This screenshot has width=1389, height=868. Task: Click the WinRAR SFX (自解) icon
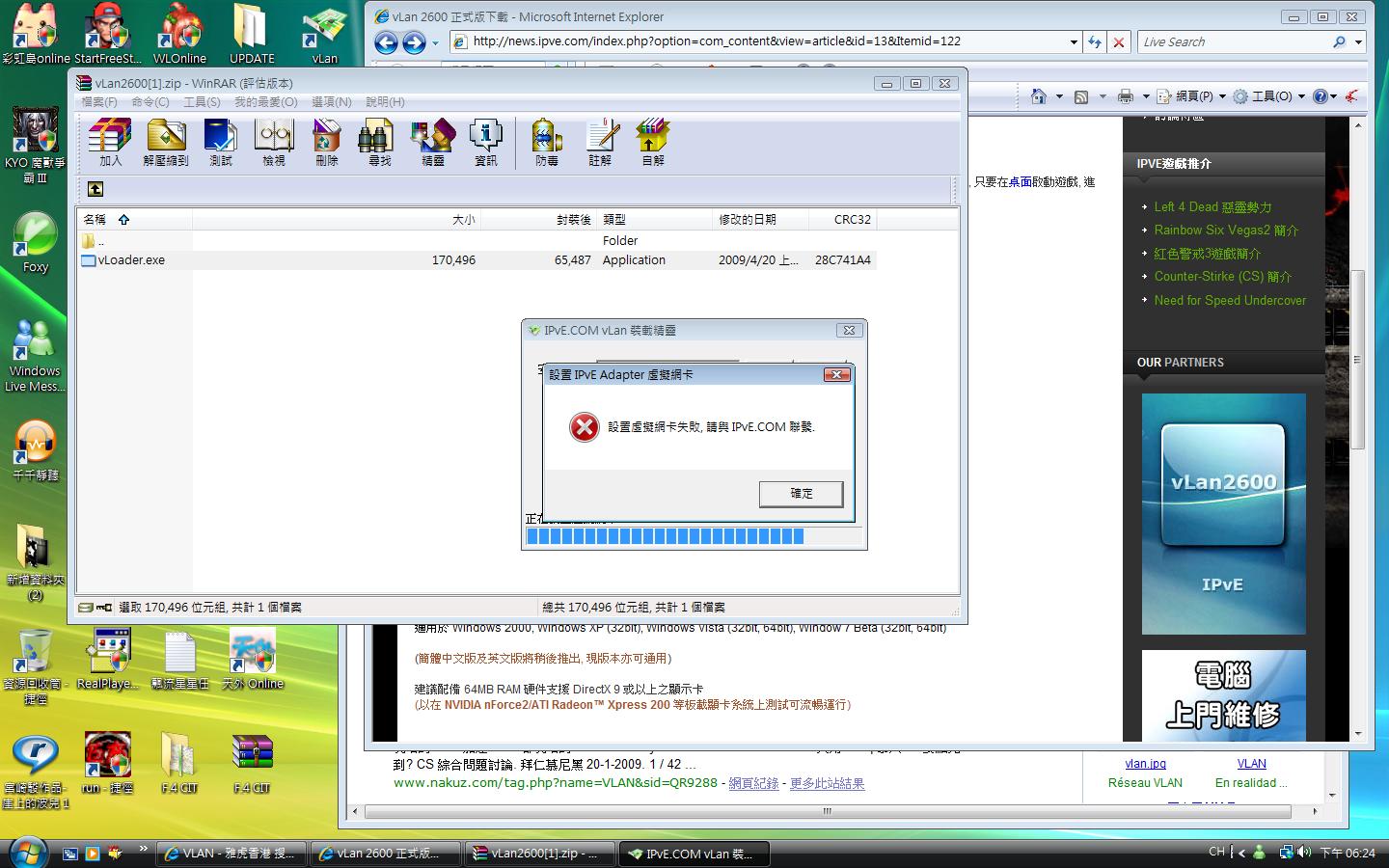tap(653, 143)
